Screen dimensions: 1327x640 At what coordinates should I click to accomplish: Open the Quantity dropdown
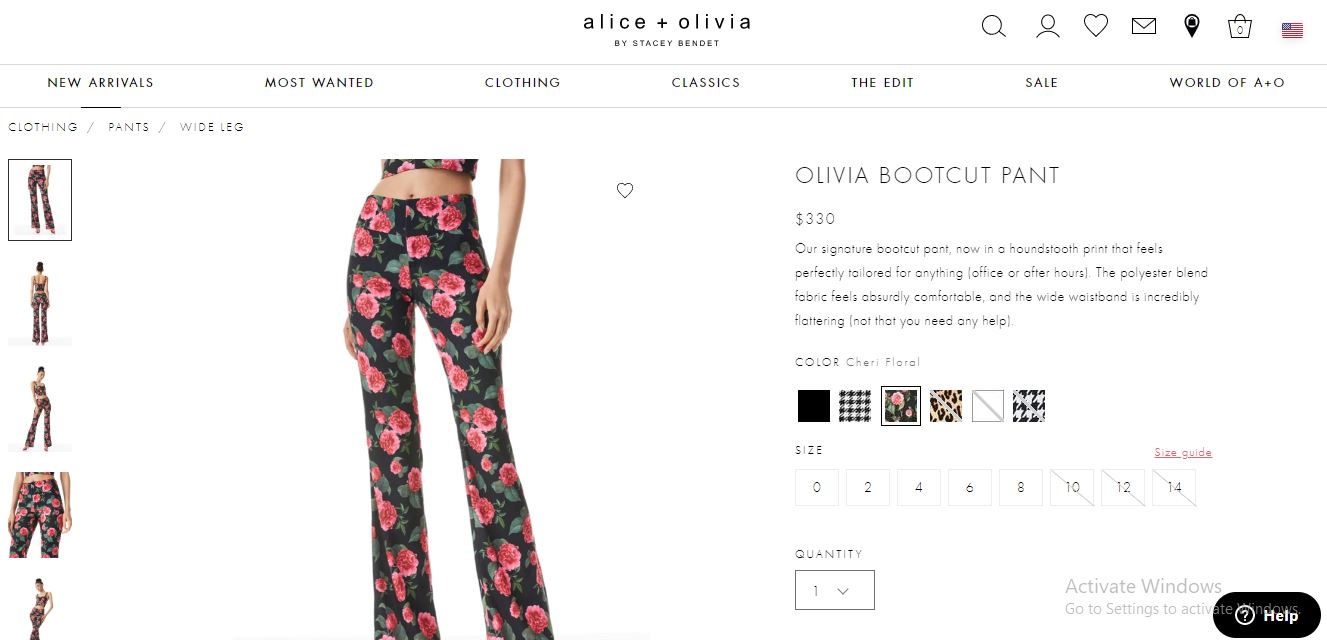coord(835,590)
